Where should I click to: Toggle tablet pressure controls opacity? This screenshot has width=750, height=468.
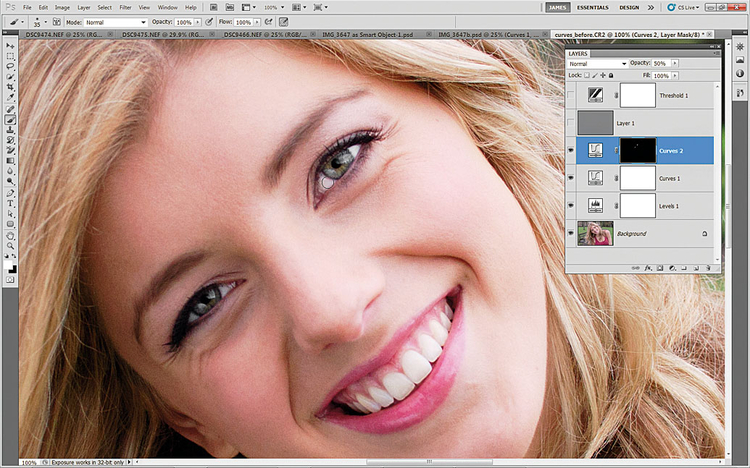[209, 22]
